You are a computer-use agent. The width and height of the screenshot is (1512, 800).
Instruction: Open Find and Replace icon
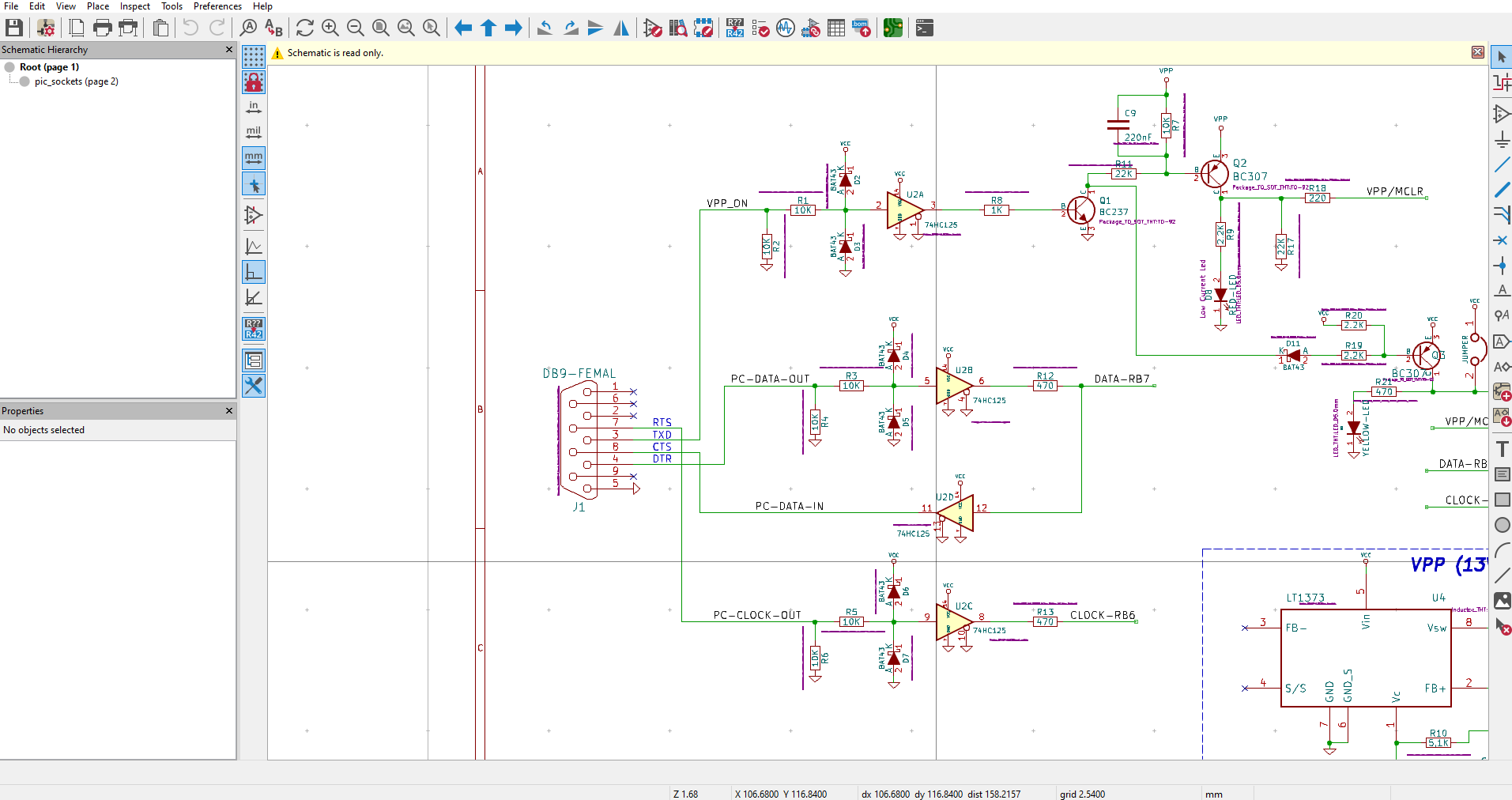tap(273, 28)
